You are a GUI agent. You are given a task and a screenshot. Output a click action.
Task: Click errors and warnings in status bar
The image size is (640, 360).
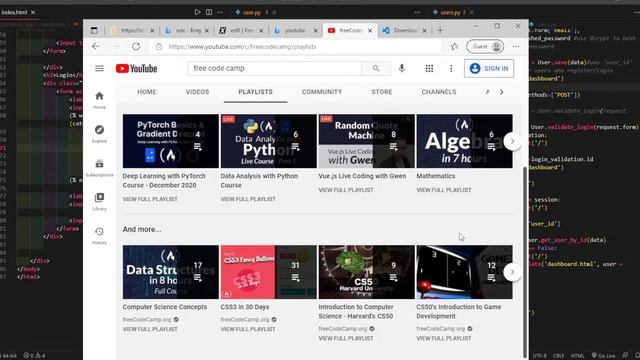(x=34, y=356)
